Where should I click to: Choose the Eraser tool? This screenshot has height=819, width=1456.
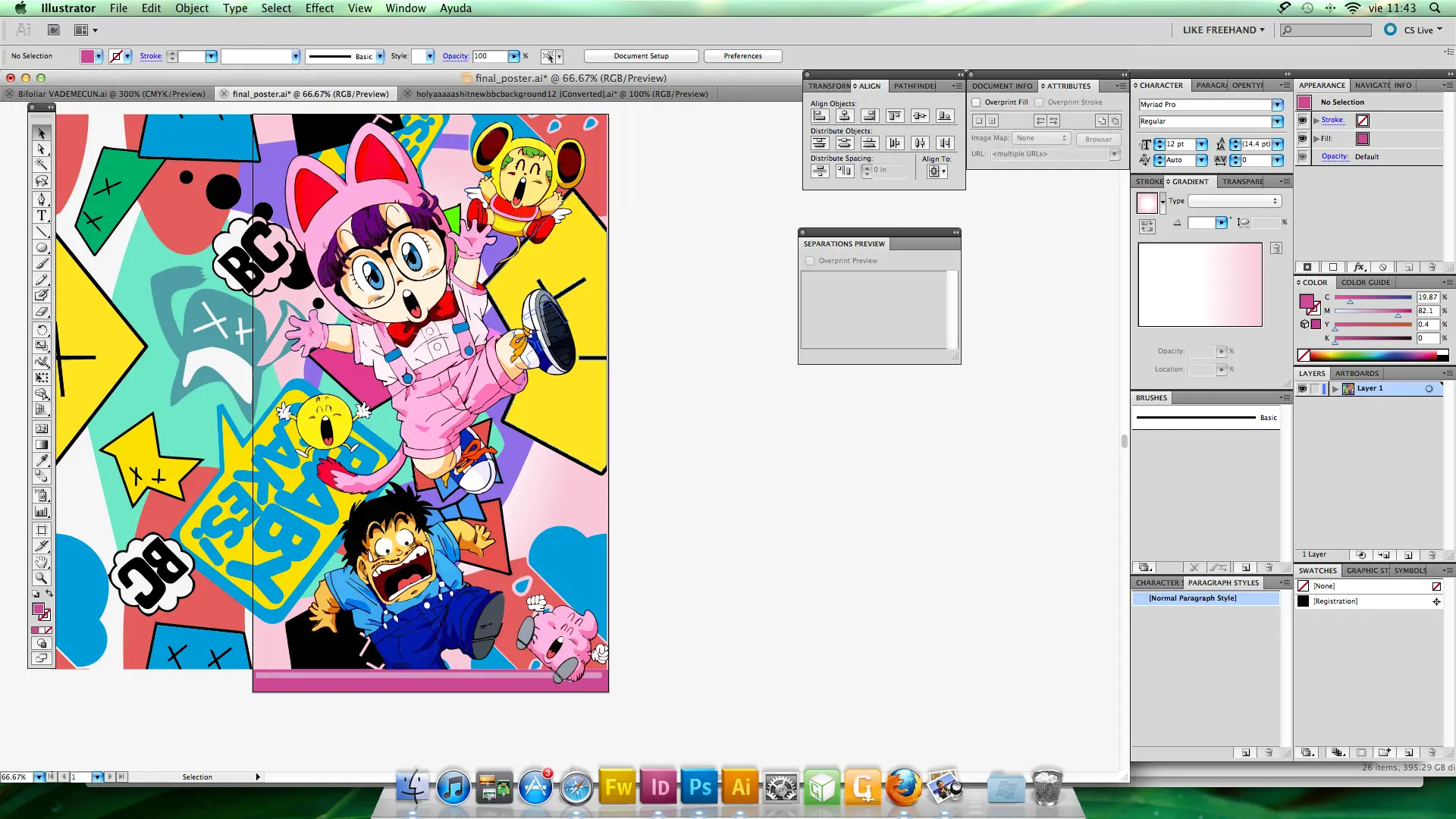click(42, 311)
